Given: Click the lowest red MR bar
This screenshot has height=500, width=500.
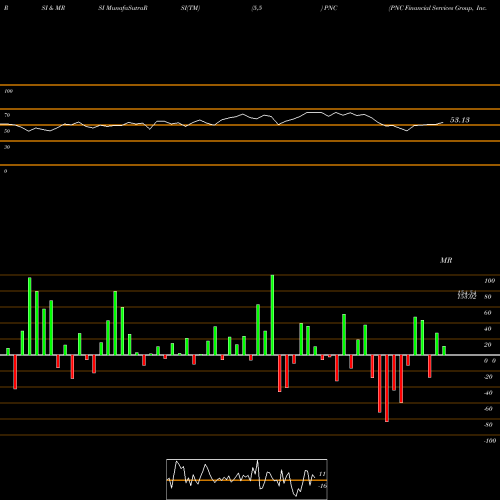Looking at the screenshot, I should point(387,388).
